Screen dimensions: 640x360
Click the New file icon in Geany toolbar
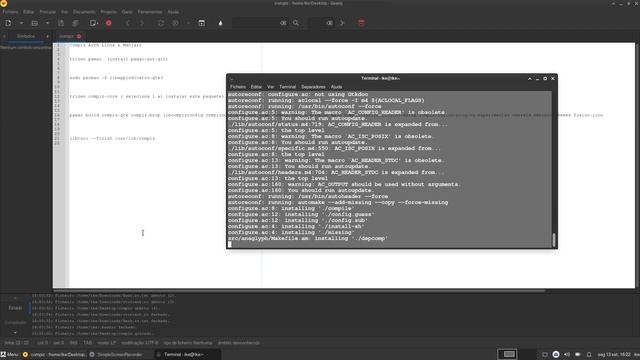click(x=8, y=23)
